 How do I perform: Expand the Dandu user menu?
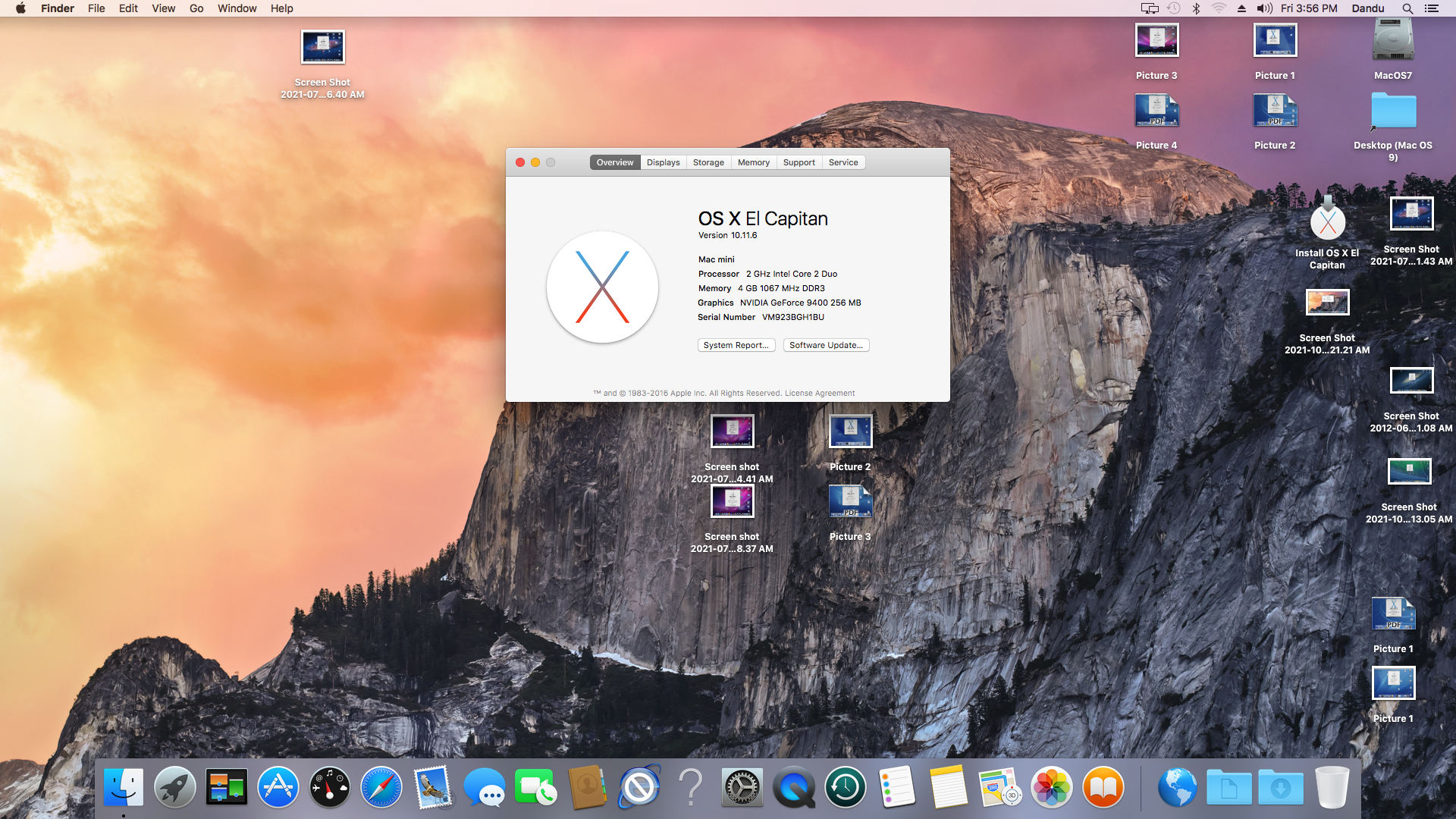click(x=1367, y=8)
